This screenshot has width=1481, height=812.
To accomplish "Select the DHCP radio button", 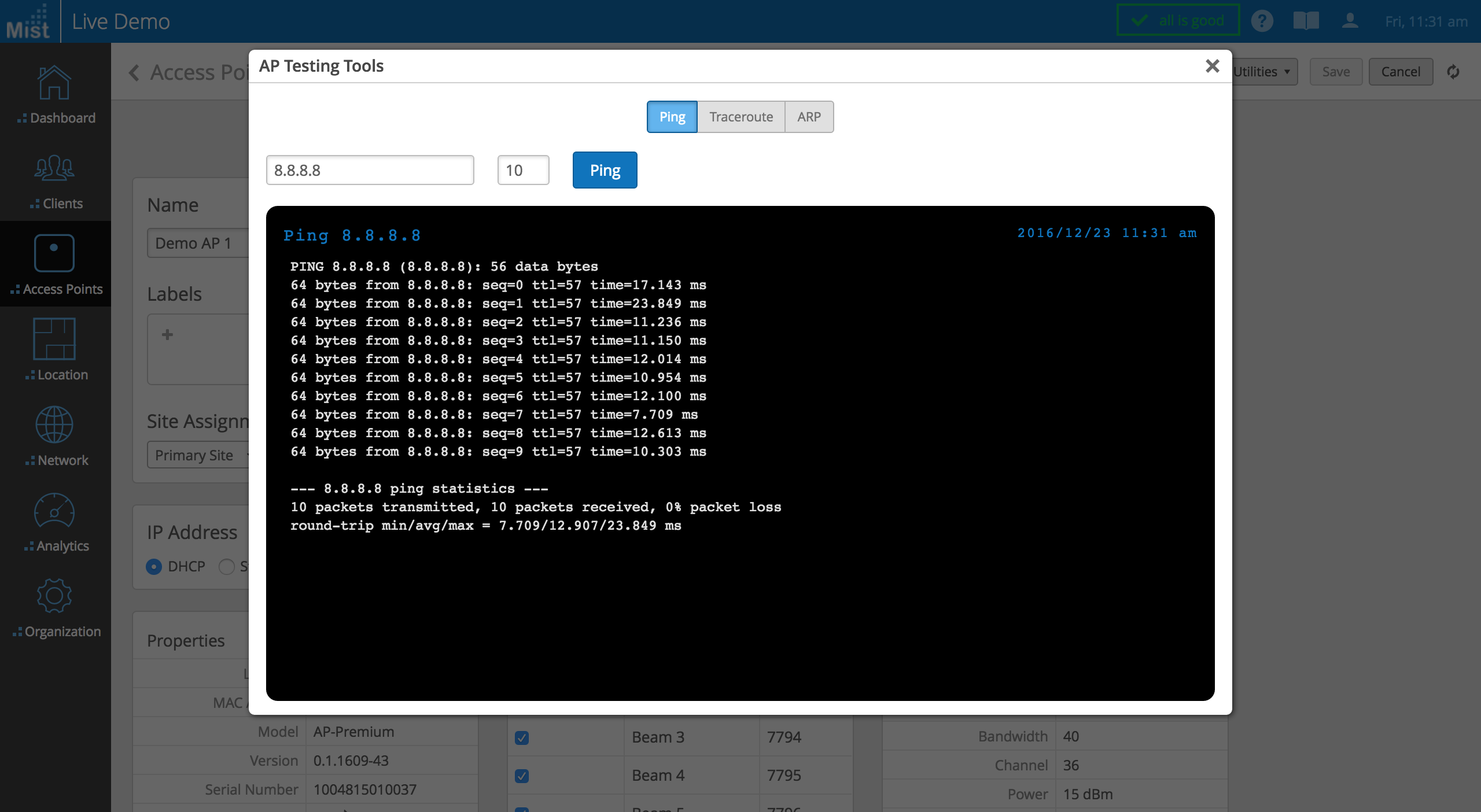I will (x=154, y=566).
